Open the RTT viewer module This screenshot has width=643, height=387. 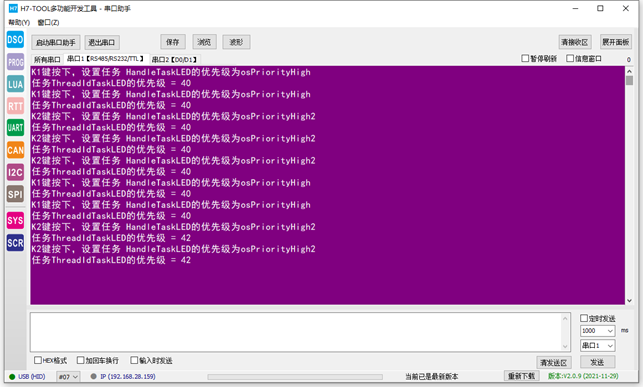(15, 106)
